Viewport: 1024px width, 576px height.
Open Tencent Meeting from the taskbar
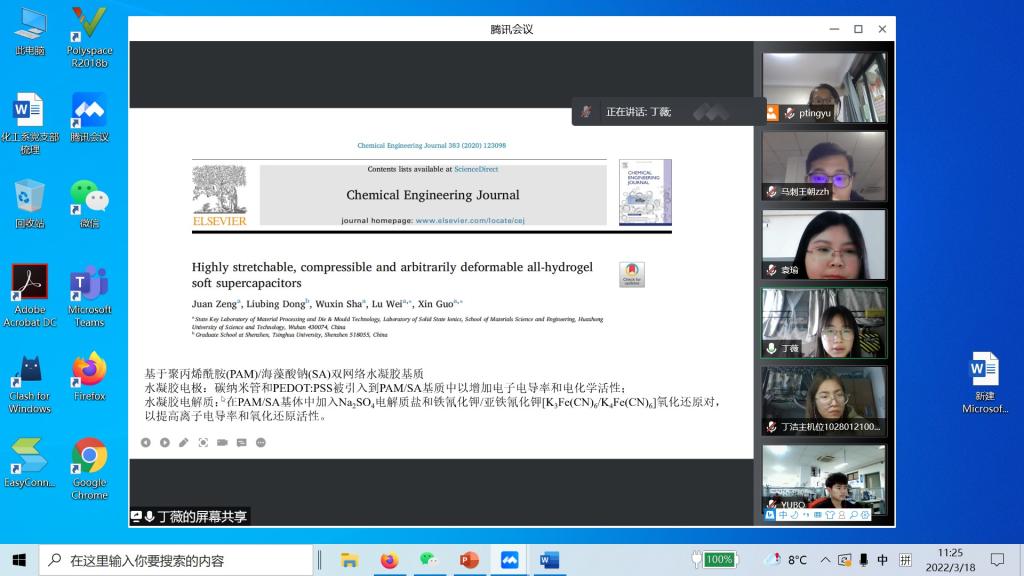509,560
